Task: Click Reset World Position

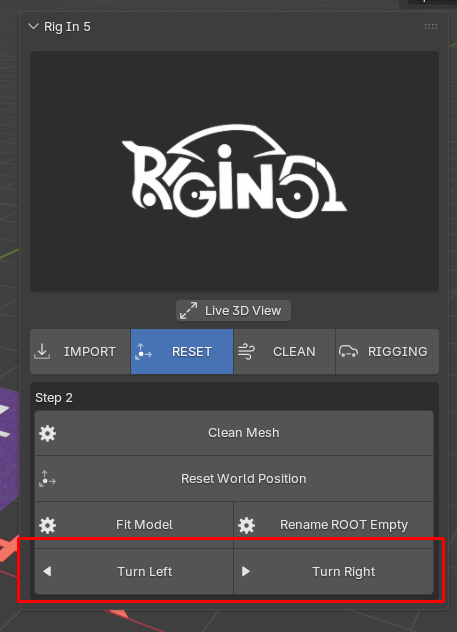Action: tap(234, 479)
